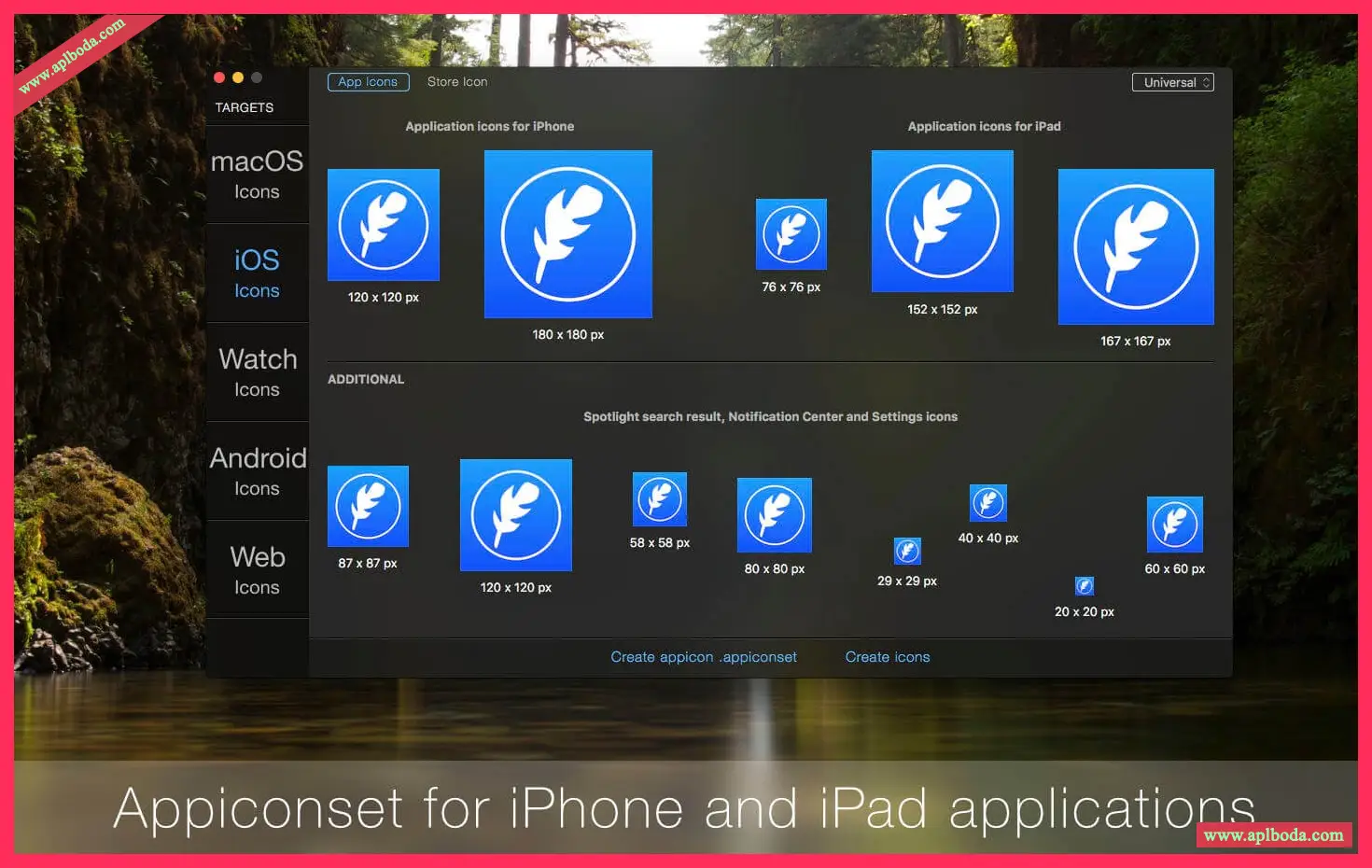This screenshot has height=868, width=1372.
Task: Minimize the window with the yellow button
Action: click(238, 77)
